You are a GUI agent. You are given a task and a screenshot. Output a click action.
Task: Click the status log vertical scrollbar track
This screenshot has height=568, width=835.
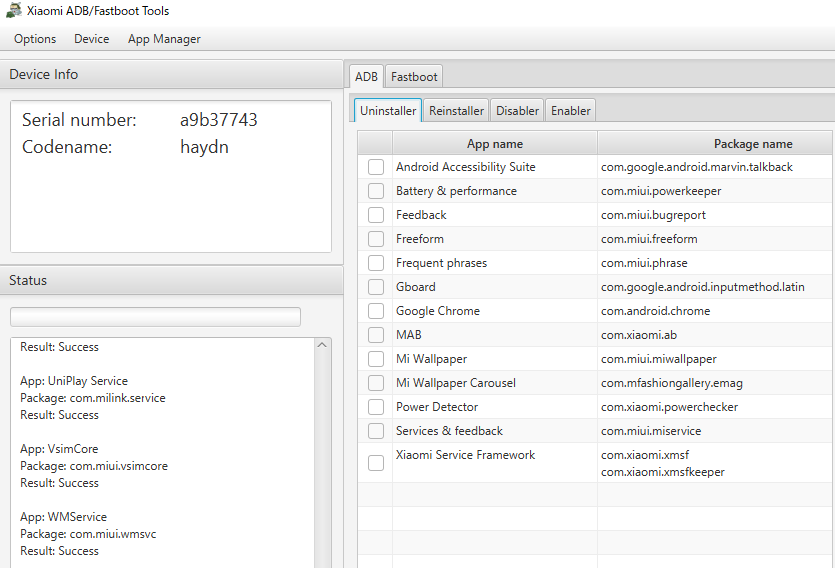point(322,458)
